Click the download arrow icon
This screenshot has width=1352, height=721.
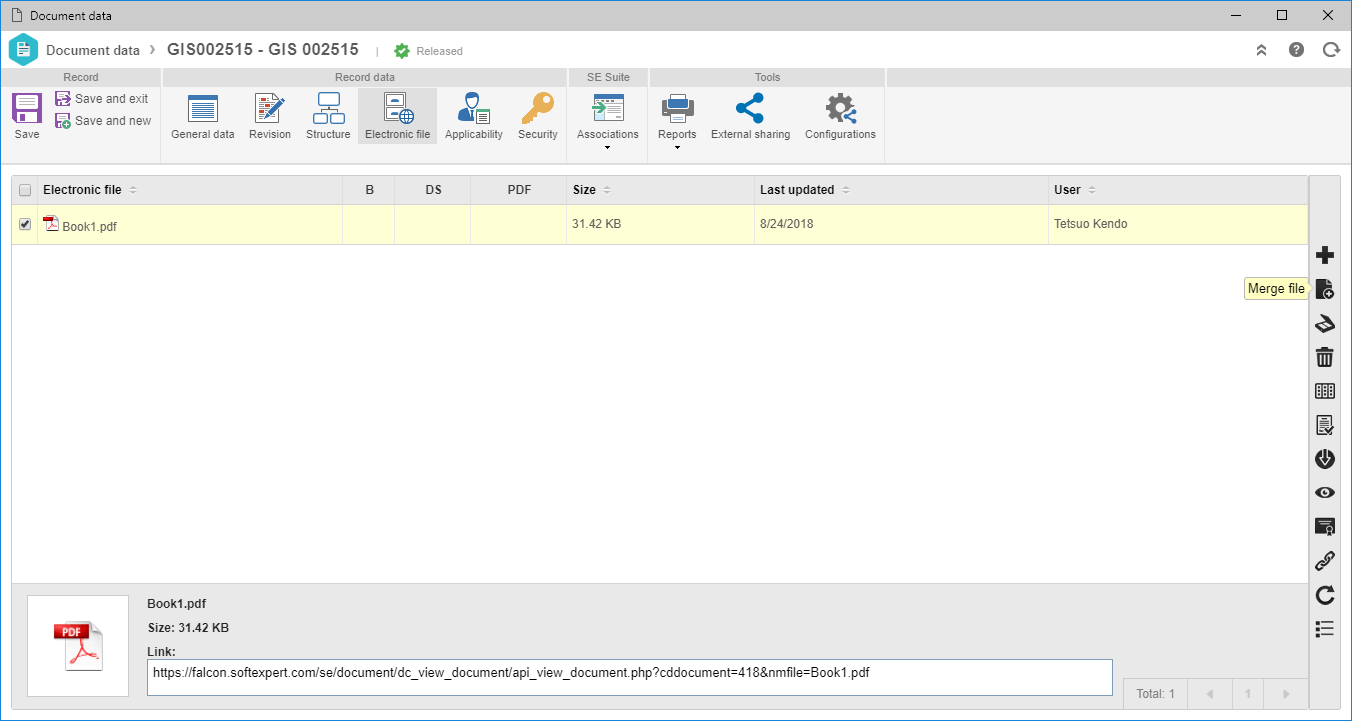1325,459
